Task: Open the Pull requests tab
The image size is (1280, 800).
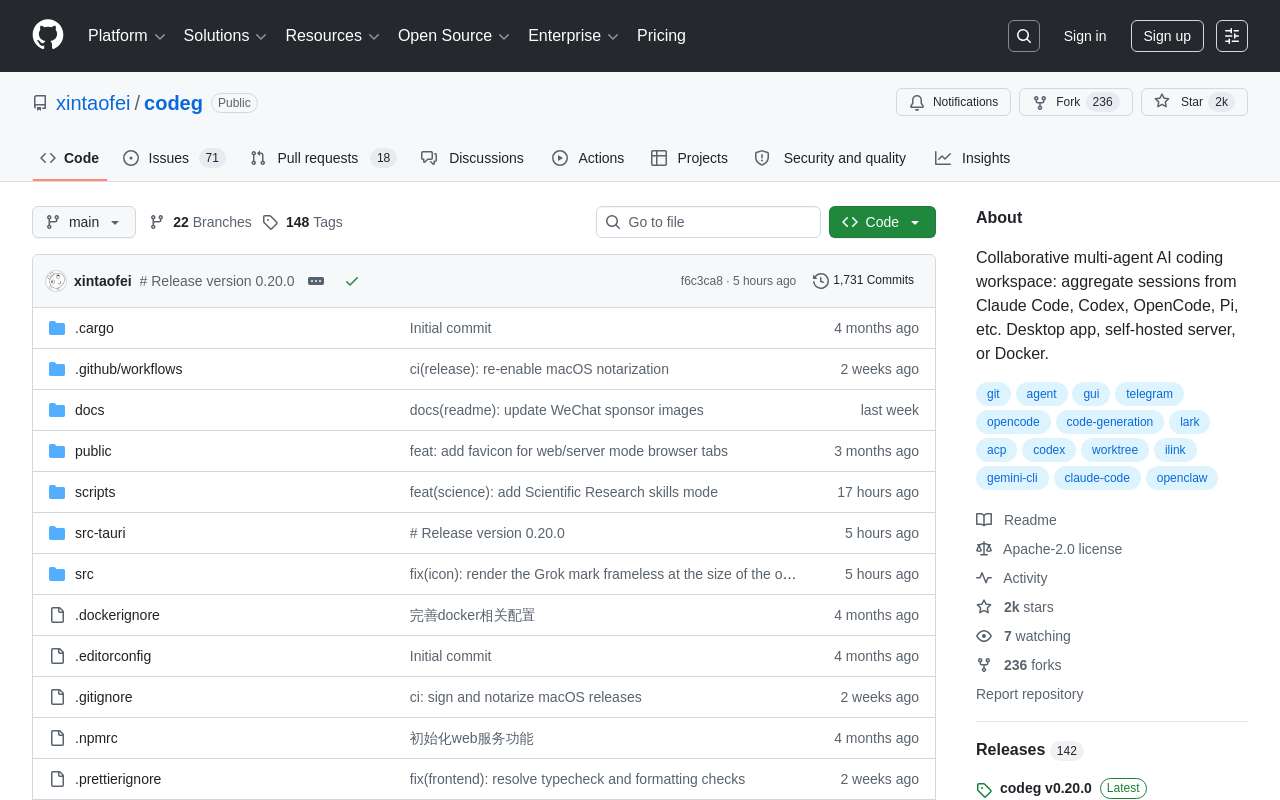Action: (x=323, y=158)
